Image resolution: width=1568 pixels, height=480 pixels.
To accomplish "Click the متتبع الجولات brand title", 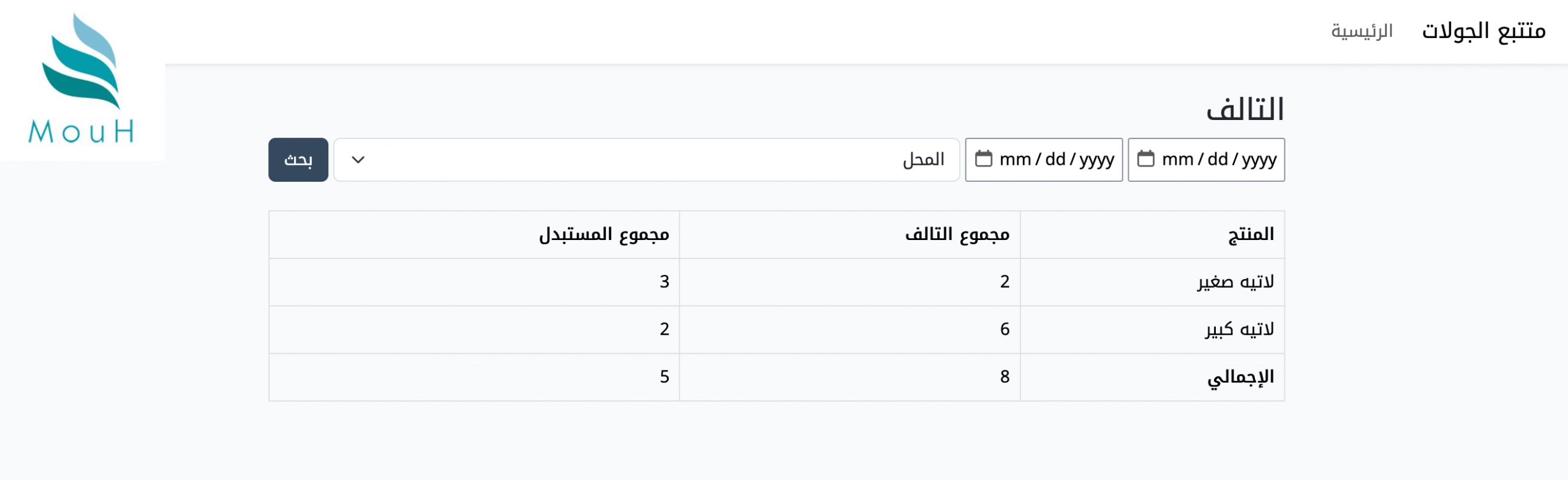I will [1483, 31].
